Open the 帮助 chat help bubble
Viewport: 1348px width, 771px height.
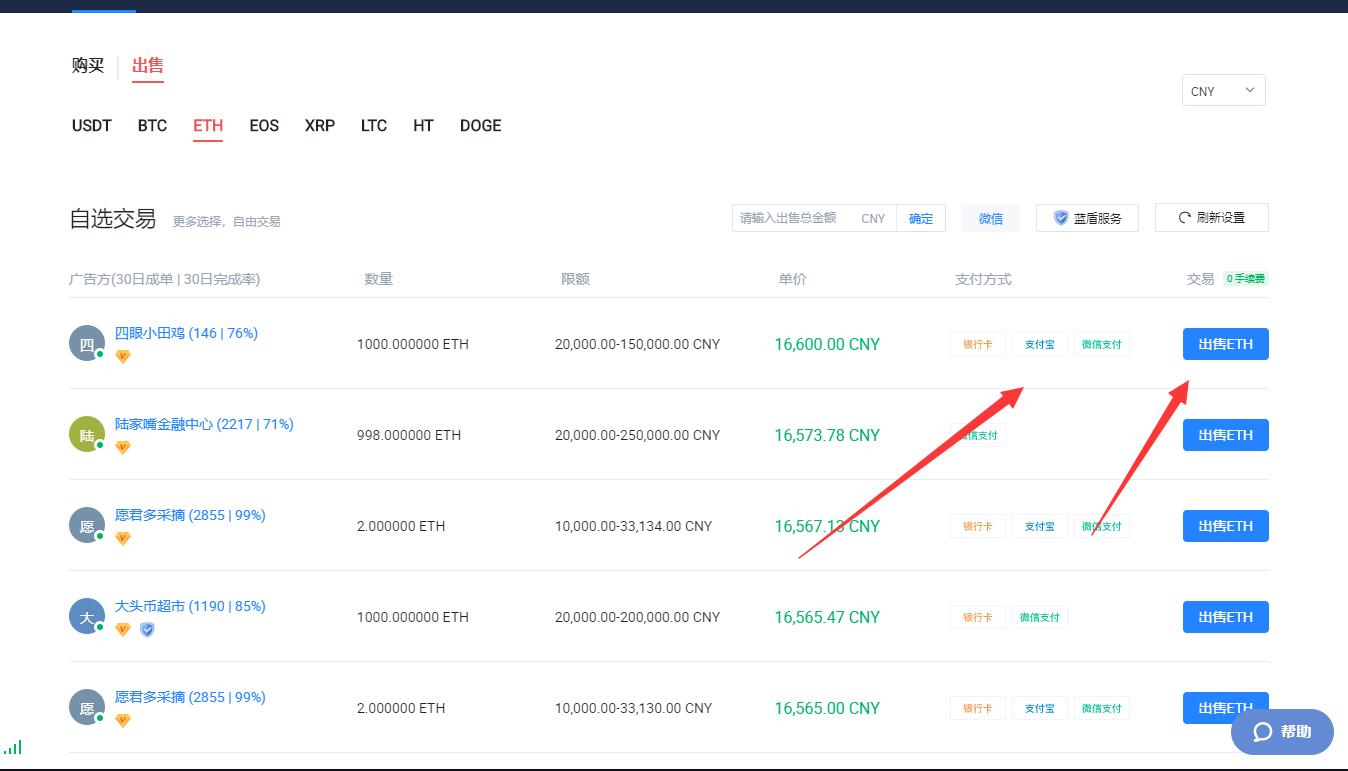(x=1282, y=732)
